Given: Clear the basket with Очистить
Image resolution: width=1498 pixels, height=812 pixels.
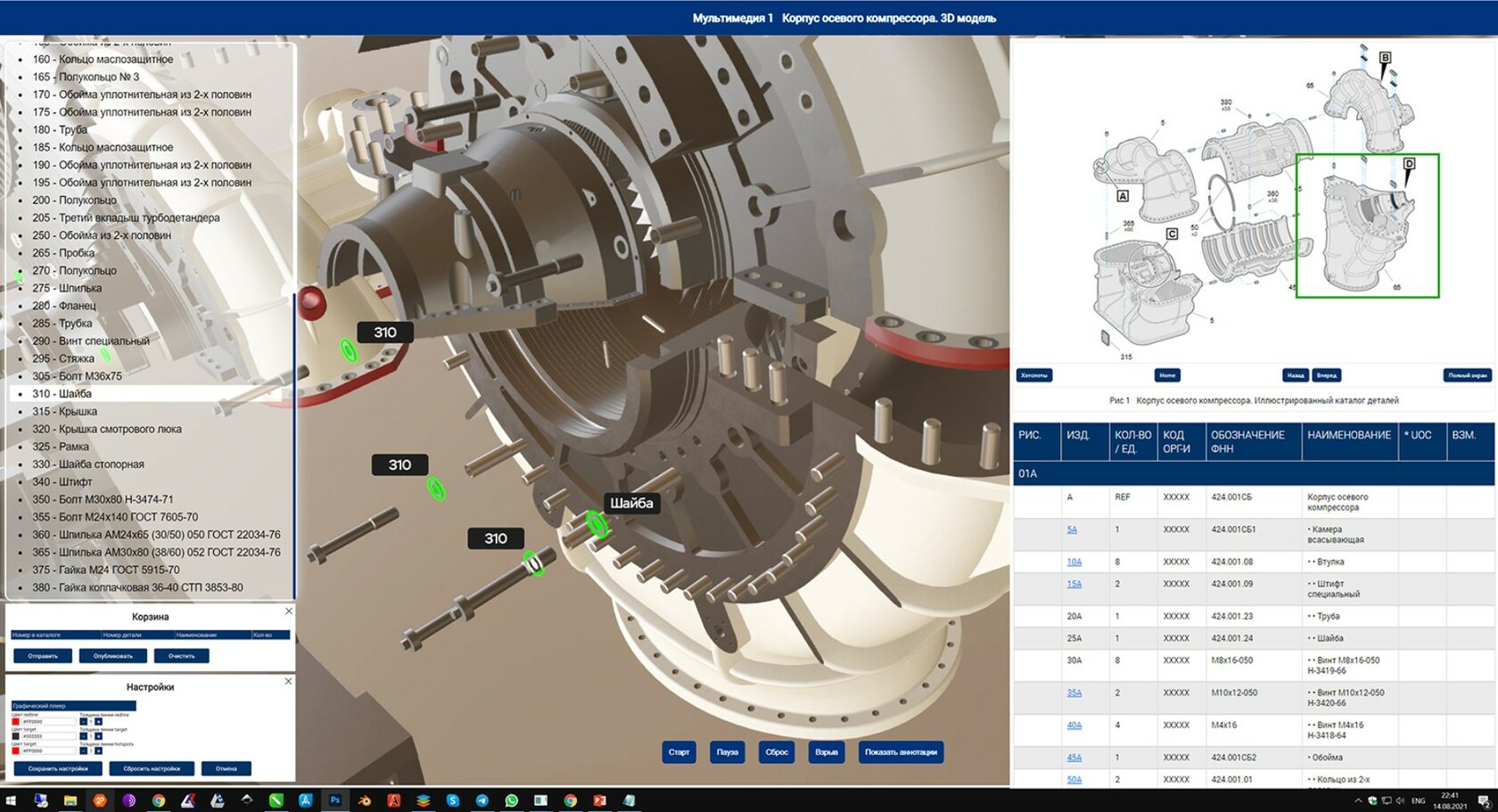Looking at the screenshot, I should point(181,656).
